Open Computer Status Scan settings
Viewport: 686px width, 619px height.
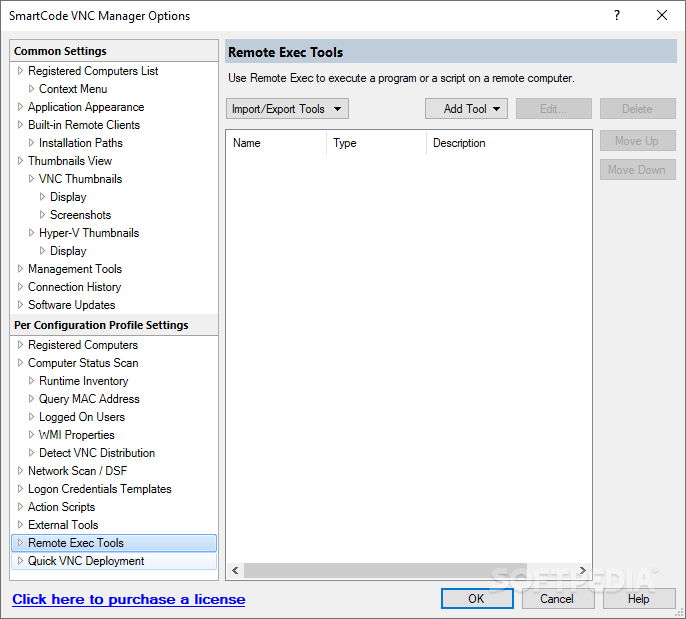tap(83, 363)
